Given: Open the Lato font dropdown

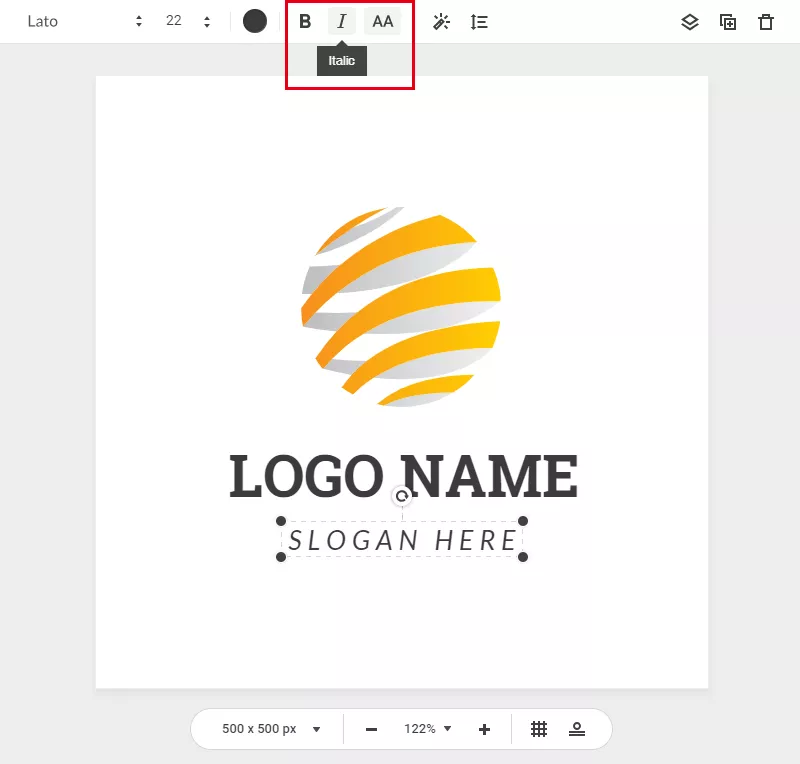Looking at the screenshot, I should (x=85, y=21).
